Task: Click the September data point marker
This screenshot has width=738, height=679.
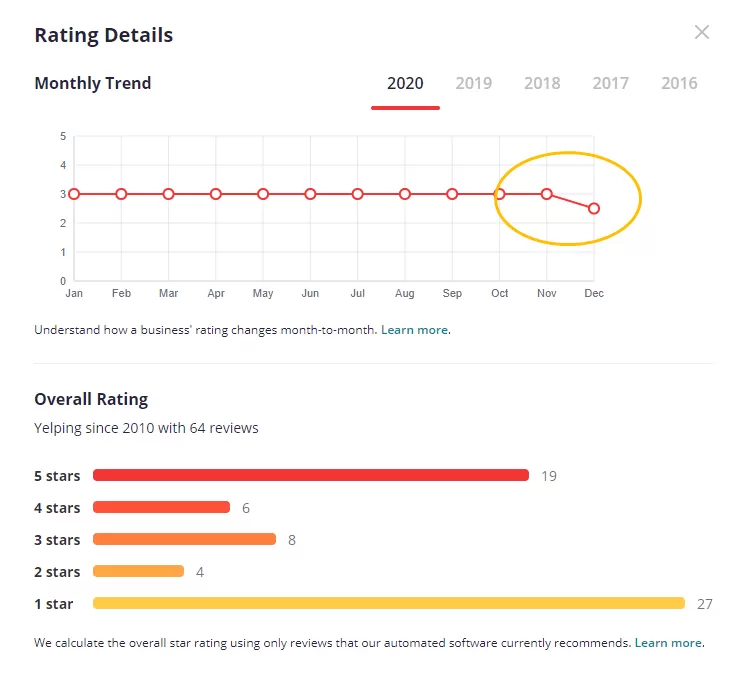Action: (452, 194)
